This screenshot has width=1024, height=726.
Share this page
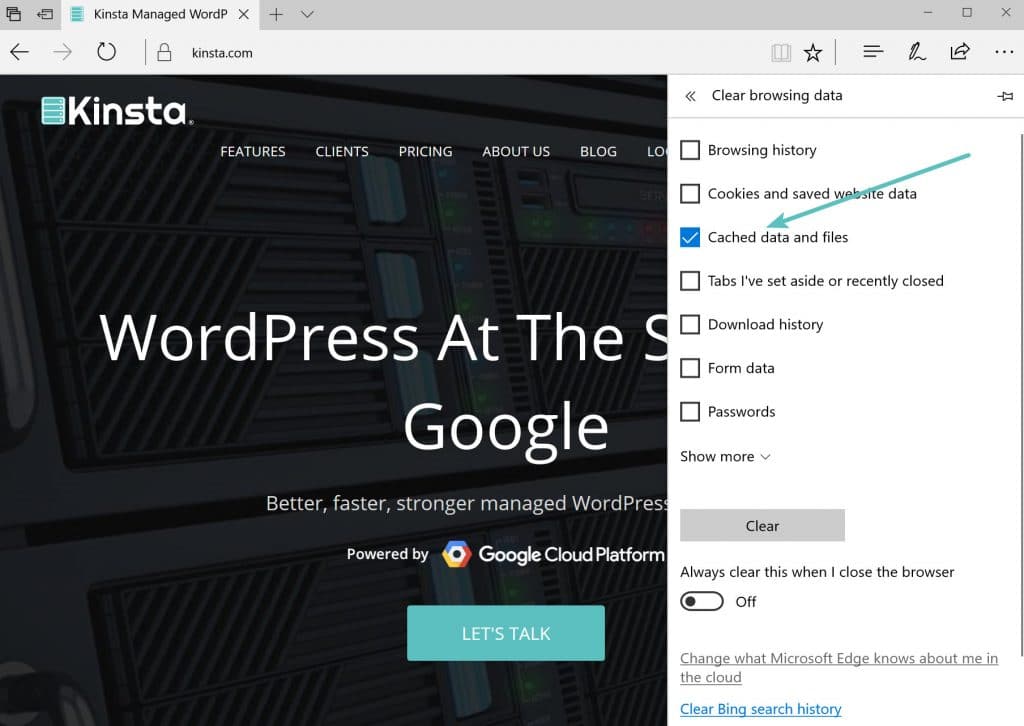point(960,51)
